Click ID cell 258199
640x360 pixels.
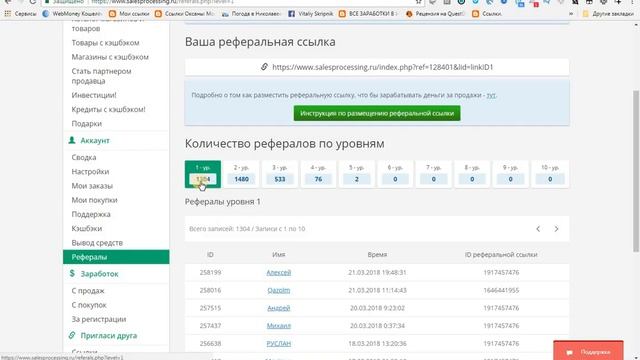tap(210, 272)
